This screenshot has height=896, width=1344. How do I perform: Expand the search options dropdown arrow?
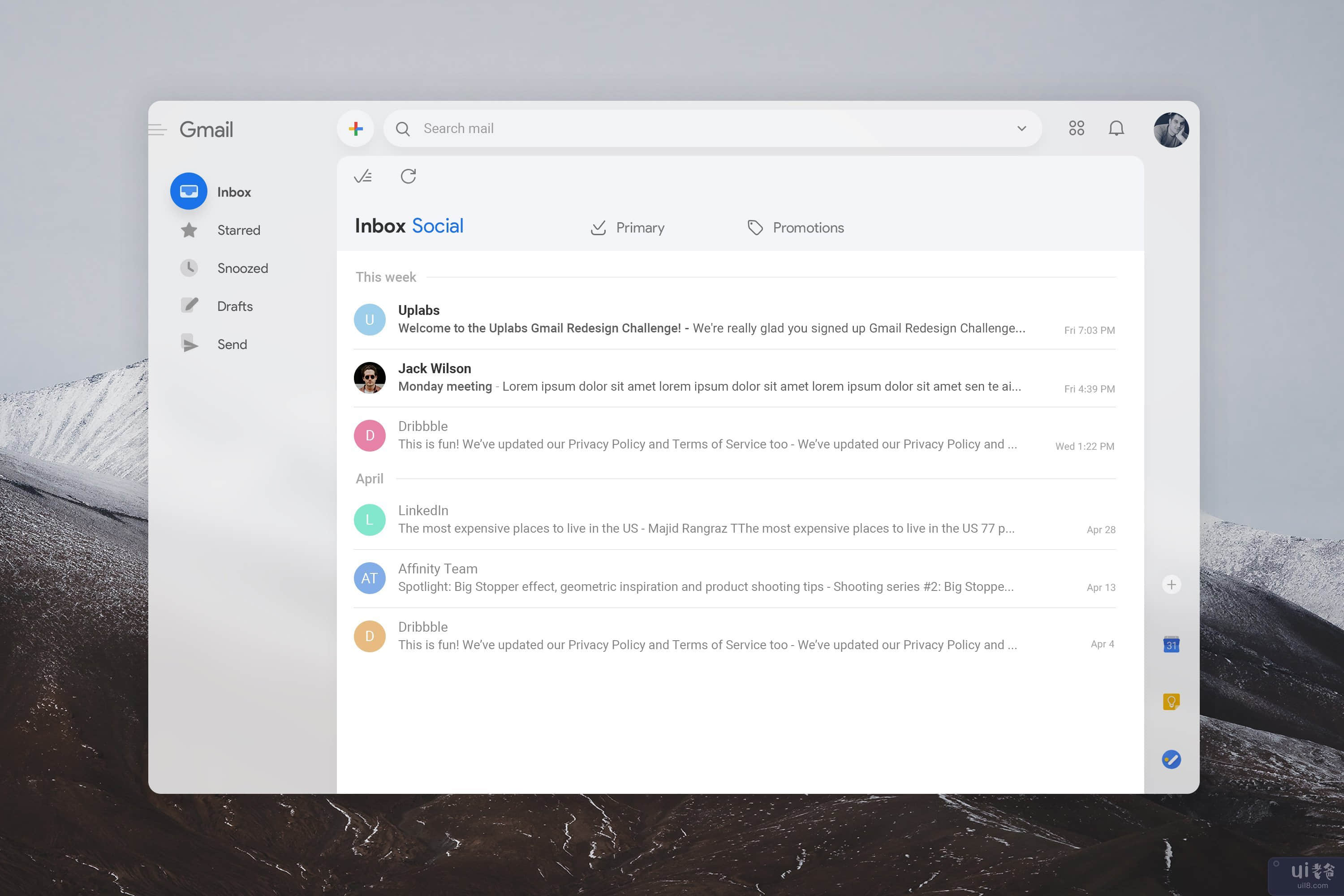coord(1021,129)
